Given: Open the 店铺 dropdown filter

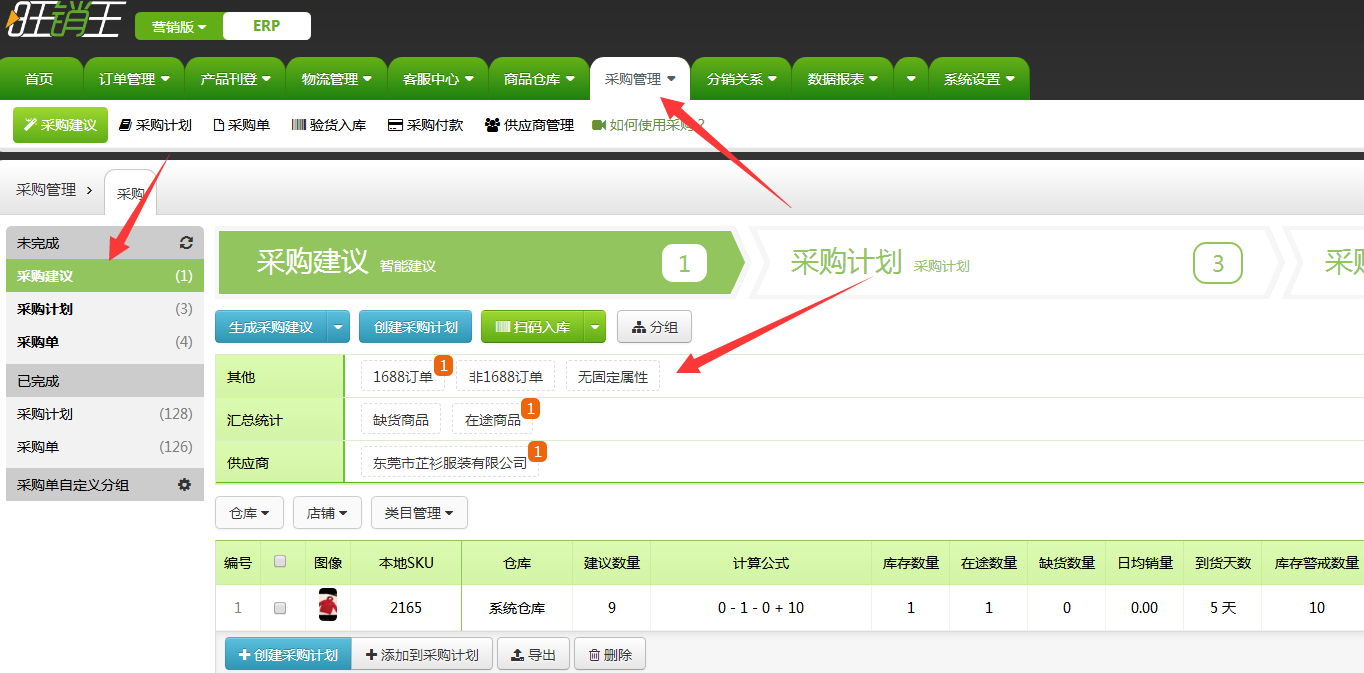Looking at the screenshot, I should click(x=327, y=513).
